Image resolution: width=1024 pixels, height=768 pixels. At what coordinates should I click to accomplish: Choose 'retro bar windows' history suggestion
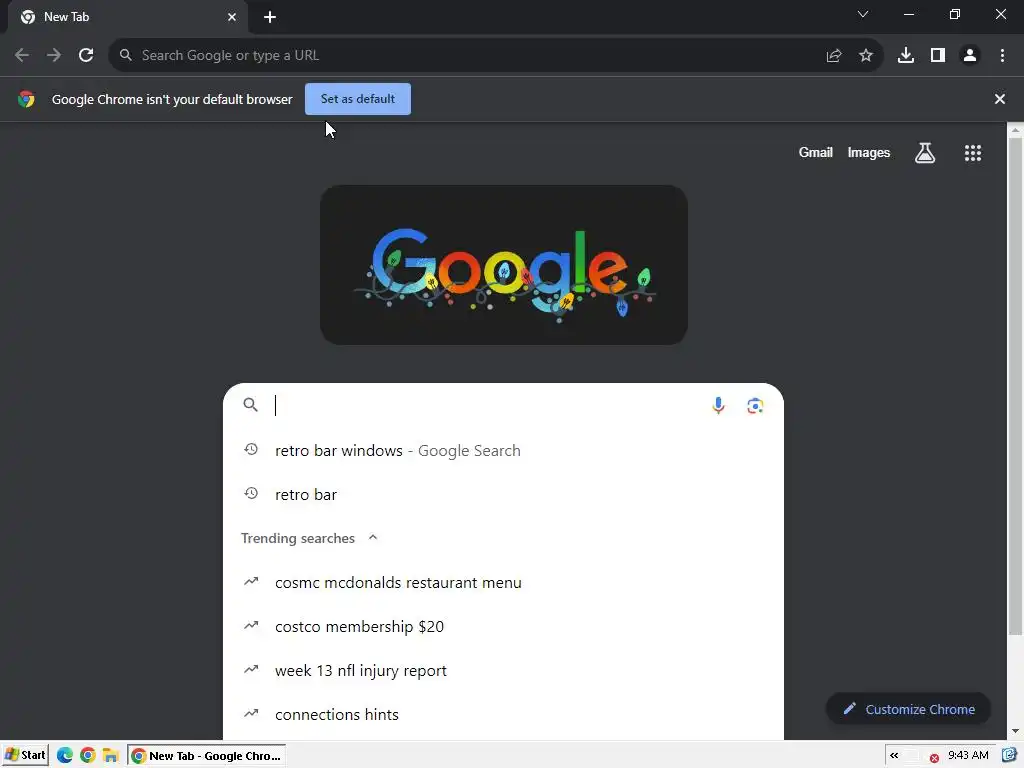(x=503, y=451)
